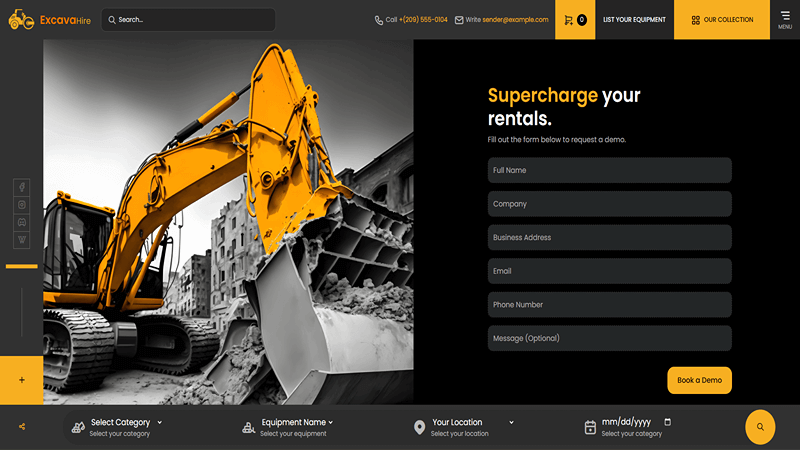The image size is (800, 450).
Task: Click the header Search field
Action: tap(188, 20)
